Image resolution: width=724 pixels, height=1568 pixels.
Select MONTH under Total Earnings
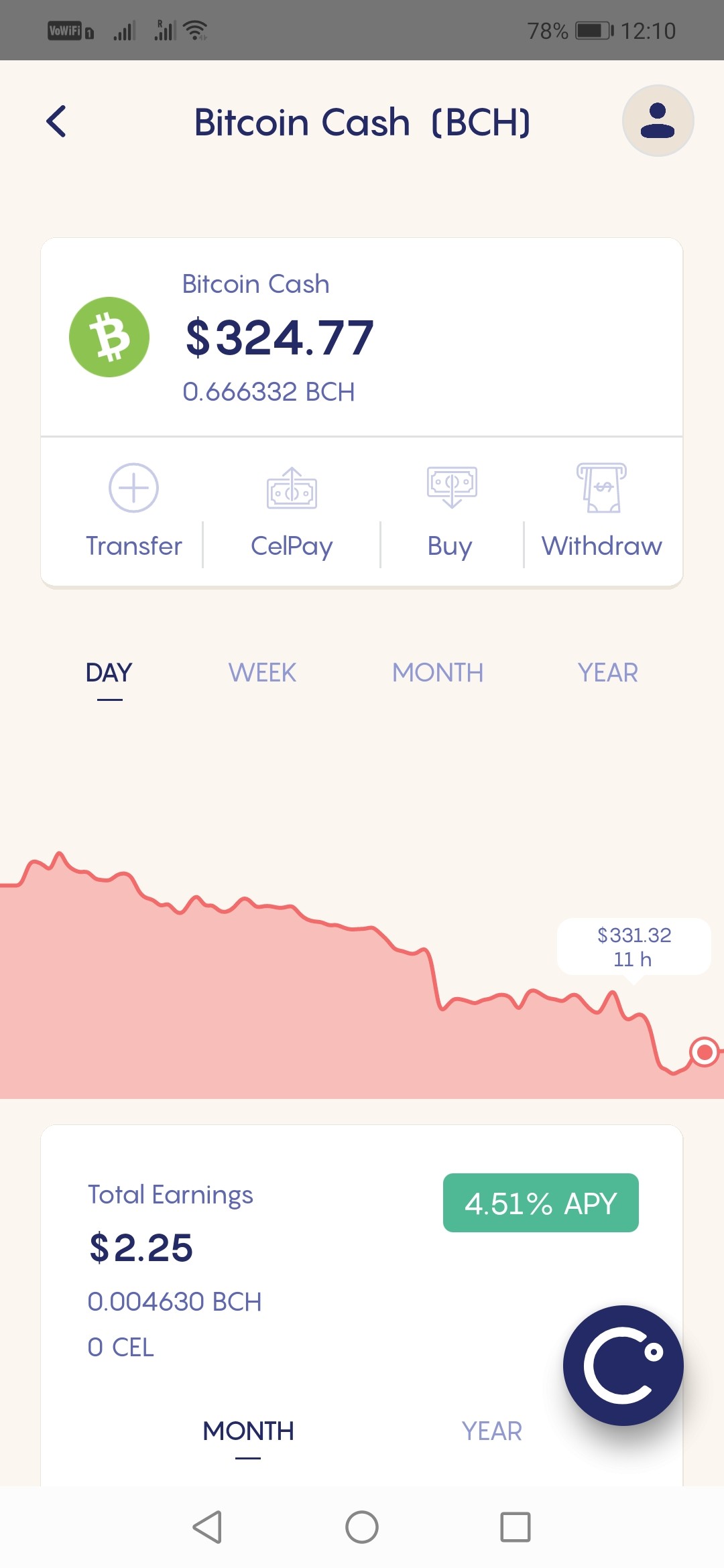tap(248, 1431)
